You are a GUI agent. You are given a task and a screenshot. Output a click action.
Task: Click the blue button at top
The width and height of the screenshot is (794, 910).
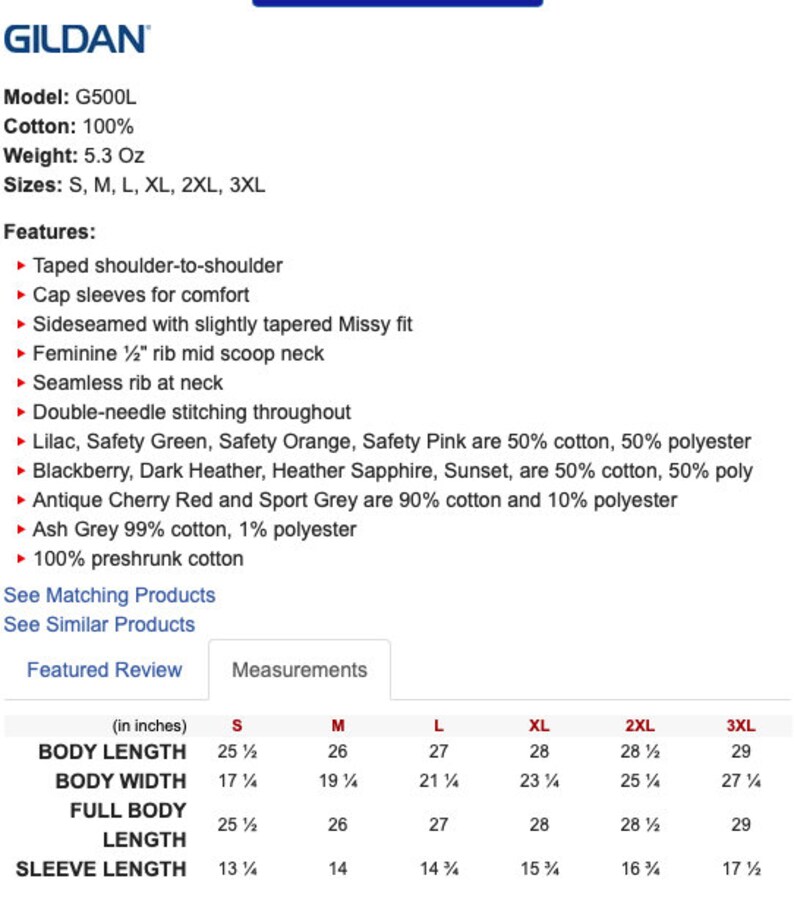398,3
